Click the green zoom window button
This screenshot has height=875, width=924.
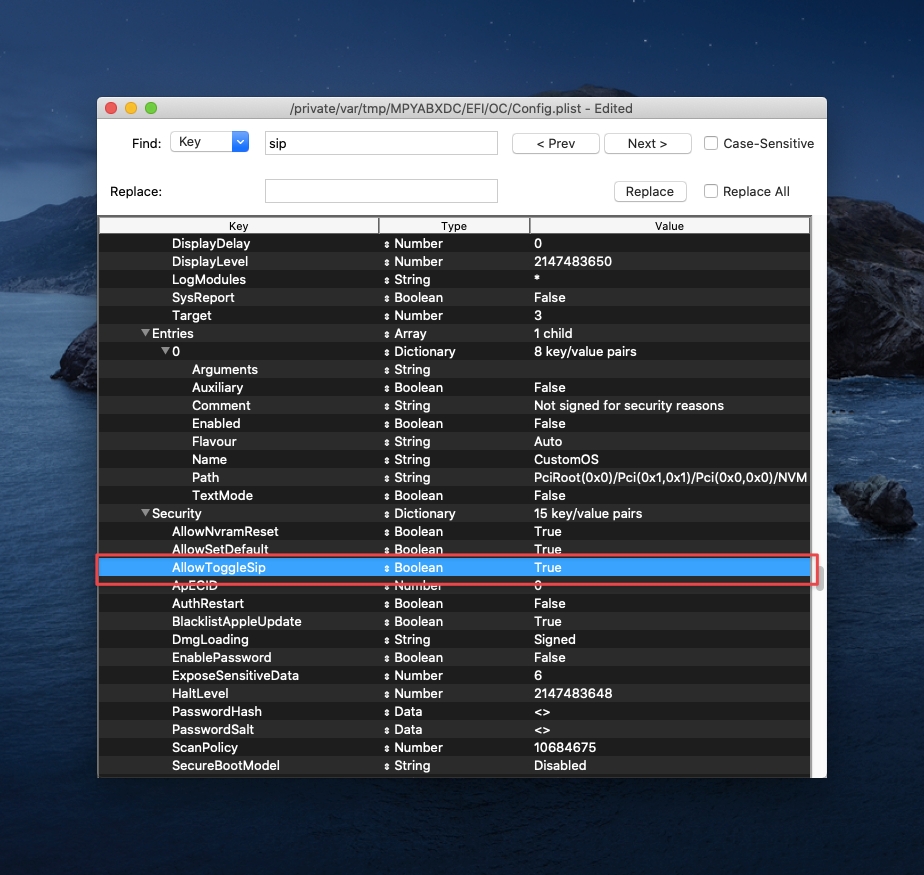click(x=151, y=108)
